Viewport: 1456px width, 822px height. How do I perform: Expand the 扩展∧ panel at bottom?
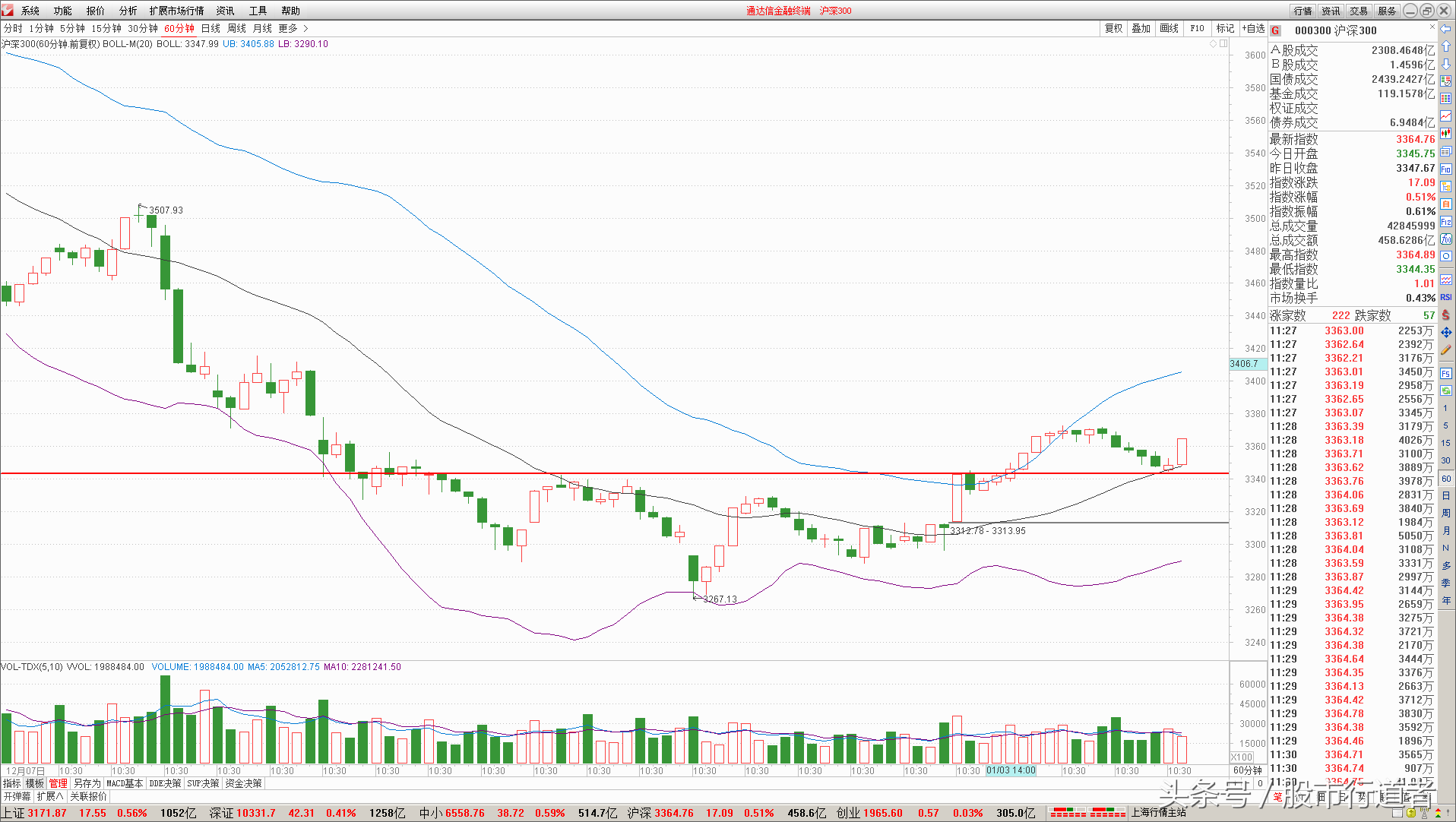coord(50,796)
